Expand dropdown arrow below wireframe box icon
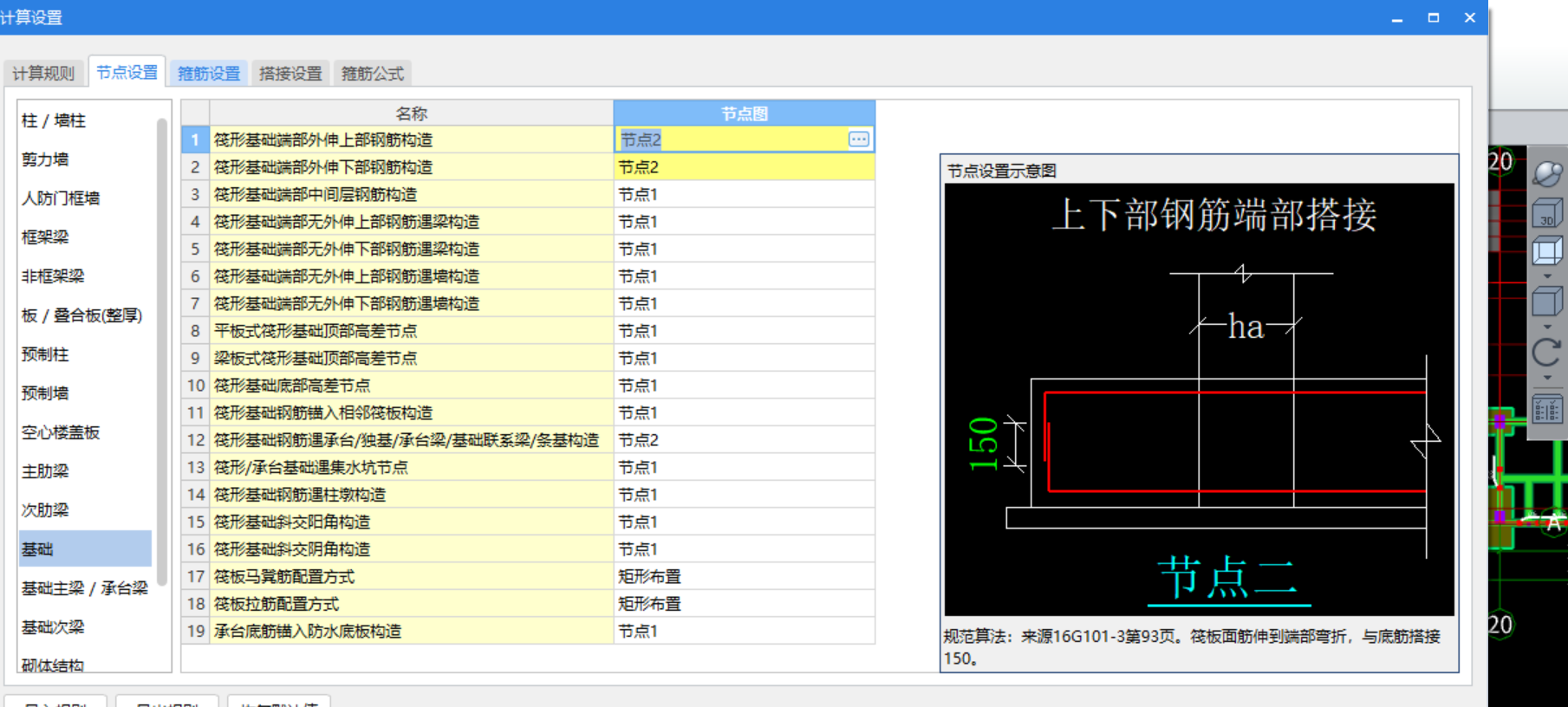This screenshot has height=707, width=1568. point(1547,276)
